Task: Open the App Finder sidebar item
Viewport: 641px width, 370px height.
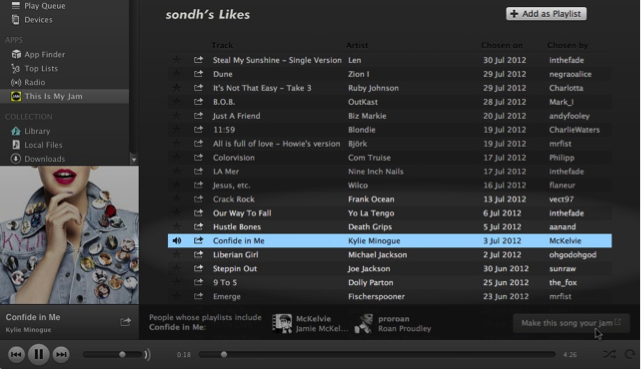Action: 38,54
